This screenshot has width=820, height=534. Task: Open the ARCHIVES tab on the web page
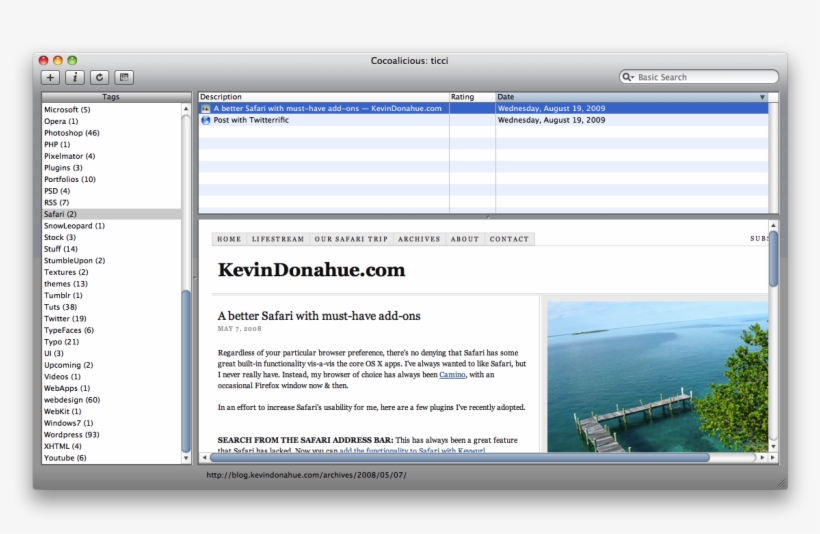point(419,239)
